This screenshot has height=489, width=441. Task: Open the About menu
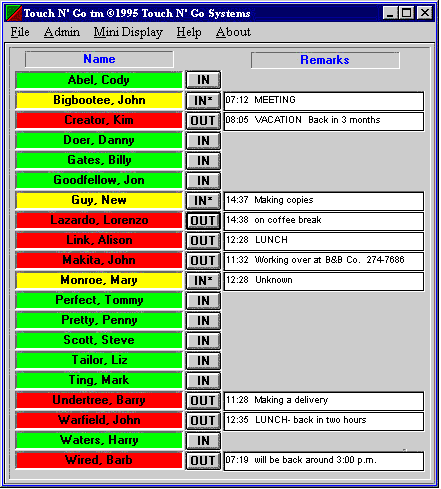(x=233, y=32)
